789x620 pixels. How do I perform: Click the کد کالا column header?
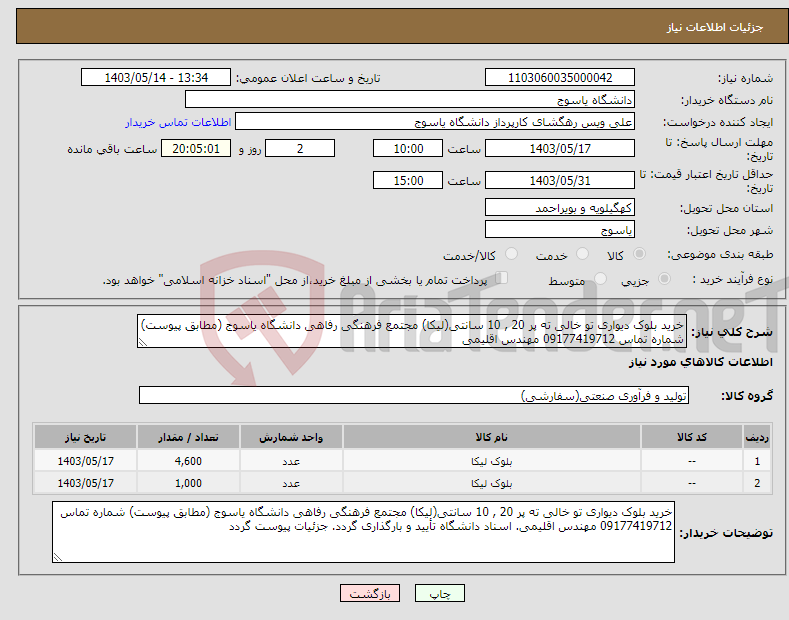click(691, 437)
